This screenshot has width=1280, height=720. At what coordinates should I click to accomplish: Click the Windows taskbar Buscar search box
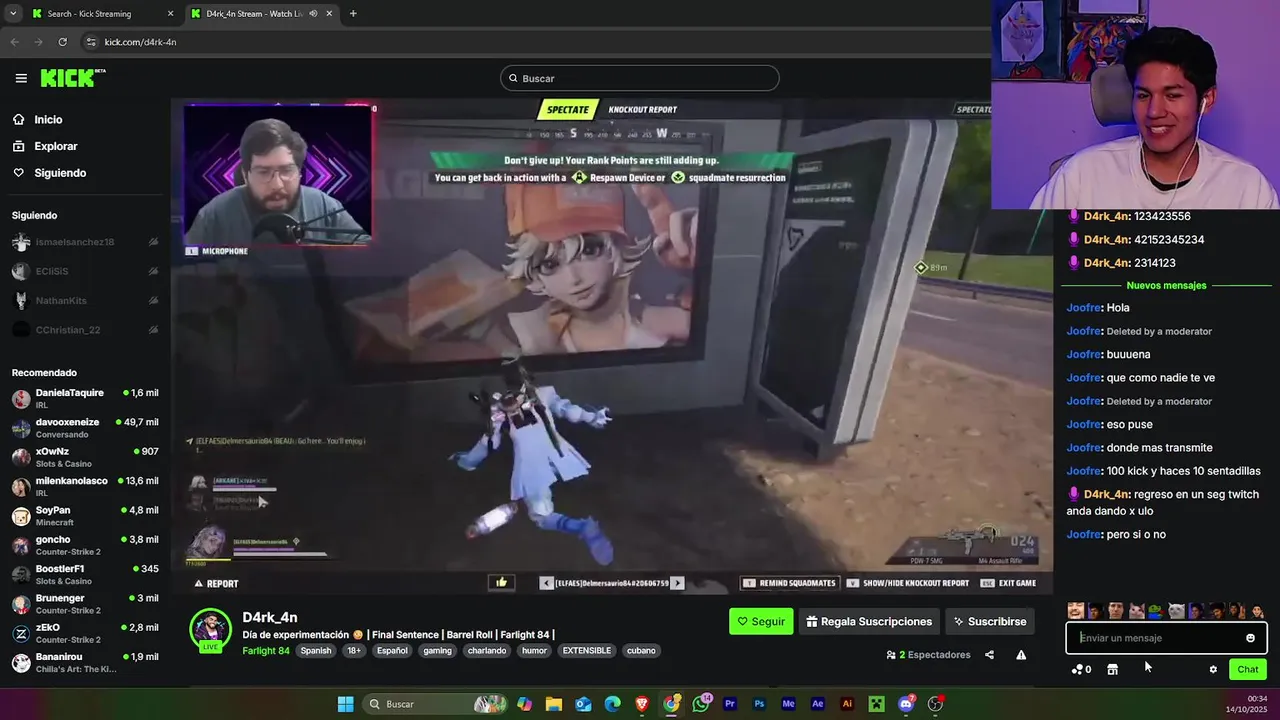[435, 704]
